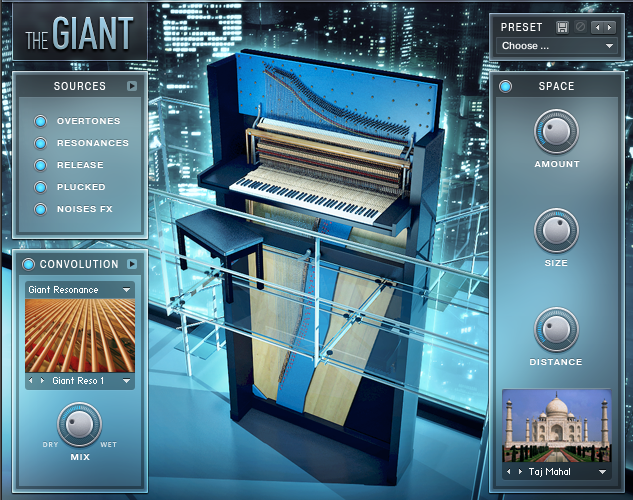Click the arrow button beside the Sources title

coord(131,86)
